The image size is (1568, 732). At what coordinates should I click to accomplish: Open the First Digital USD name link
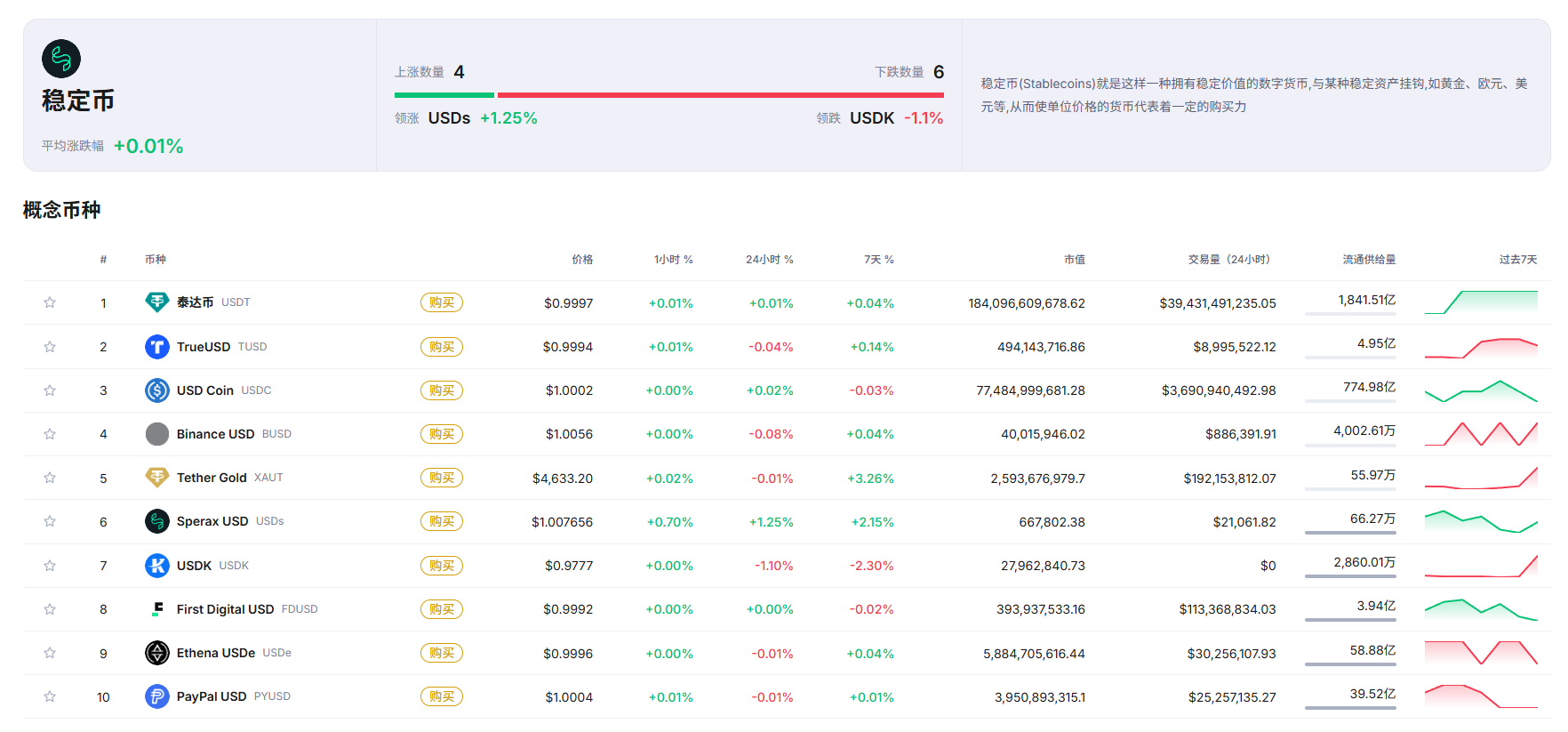pyautogui.click(x=225, y=609)
